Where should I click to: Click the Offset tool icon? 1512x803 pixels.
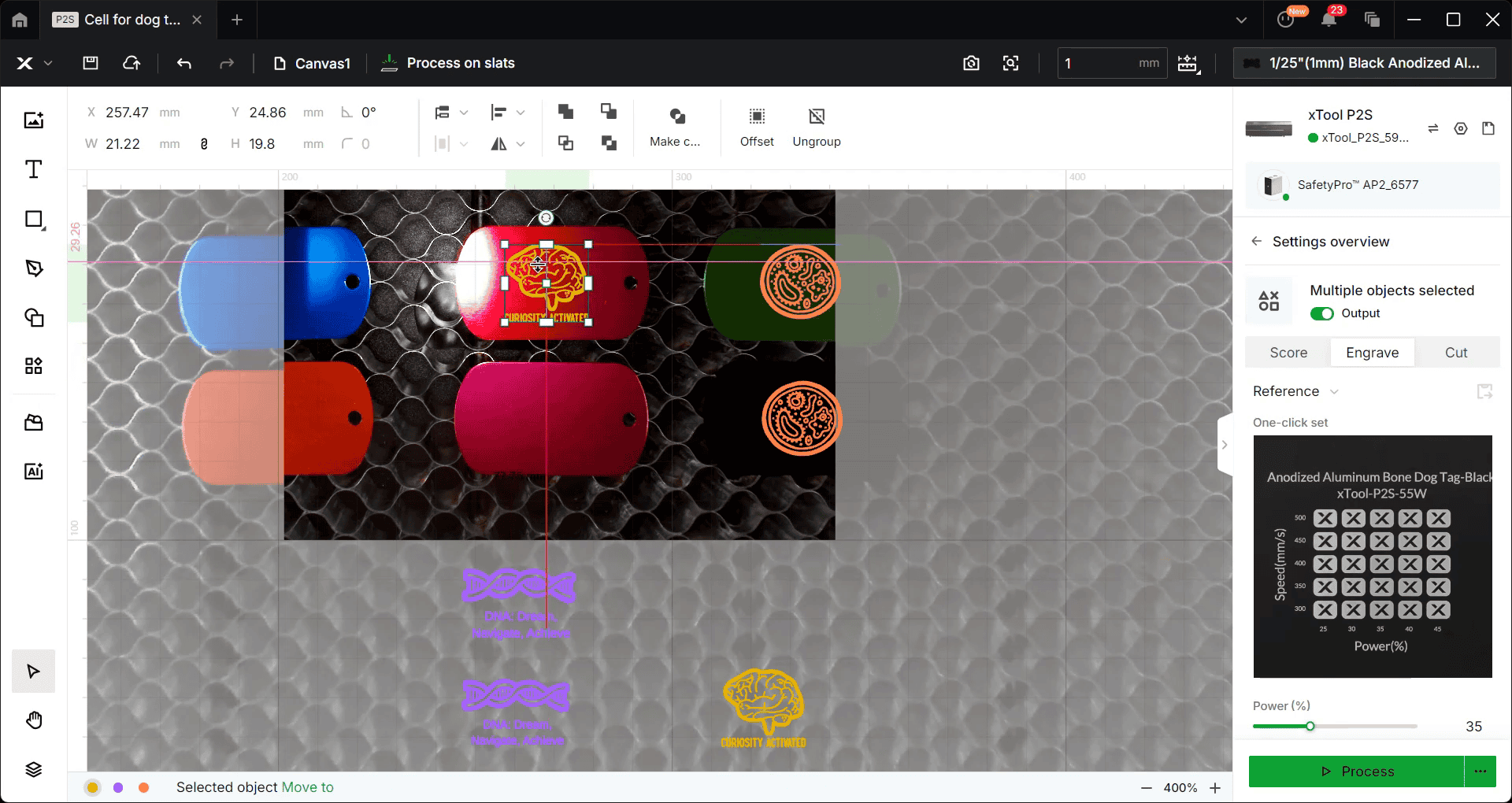[x=756, y=117]
